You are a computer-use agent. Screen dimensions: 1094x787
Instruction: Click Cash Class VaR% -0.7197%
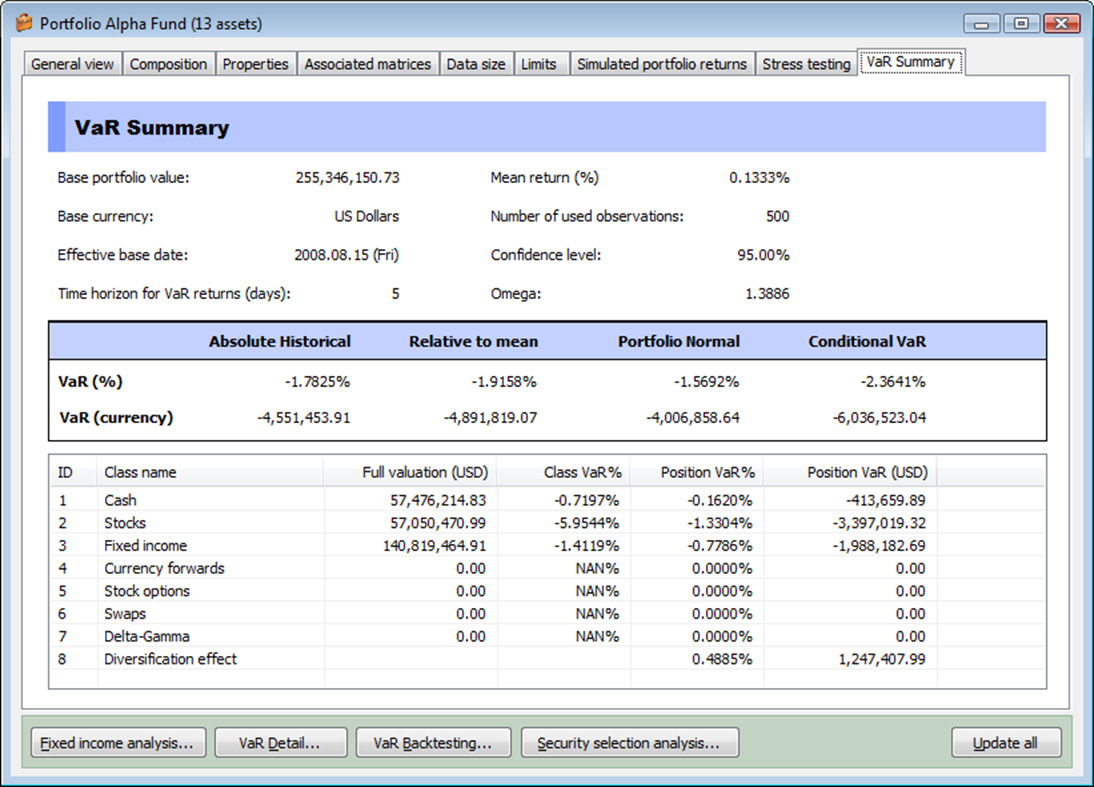(586, 500)
